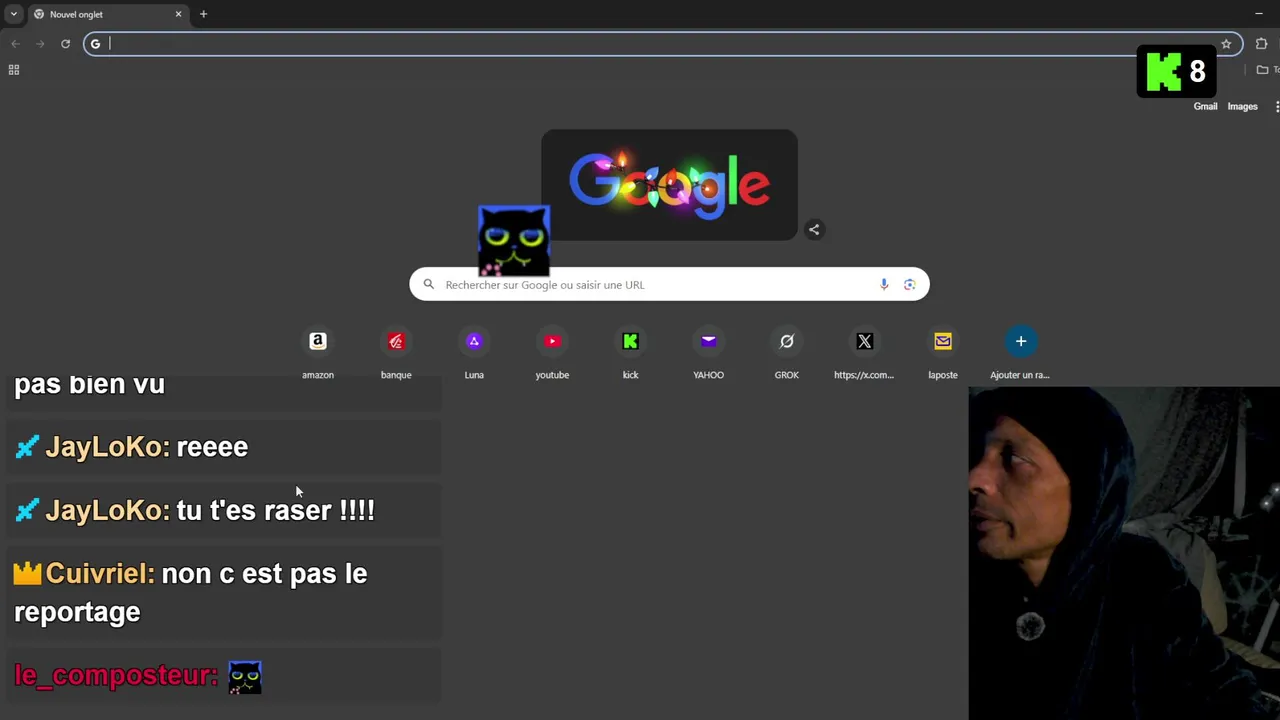Focus the Google search box
Screen dimensions: 1280x720
(x=669, y=285)
